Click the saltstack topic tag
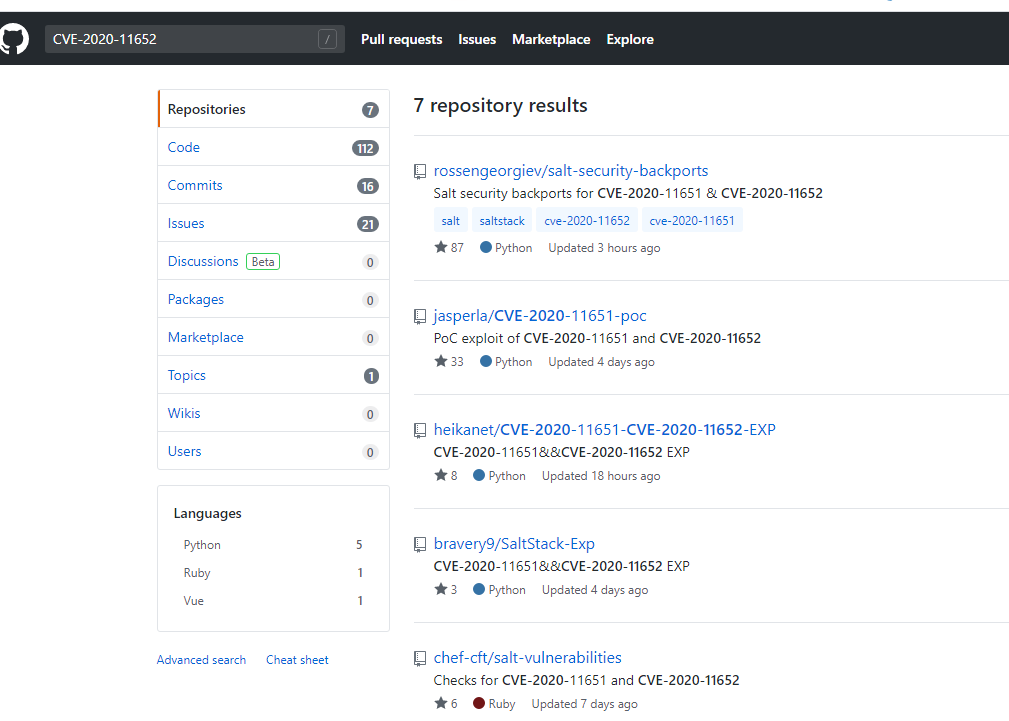 [x=502, y=221]
